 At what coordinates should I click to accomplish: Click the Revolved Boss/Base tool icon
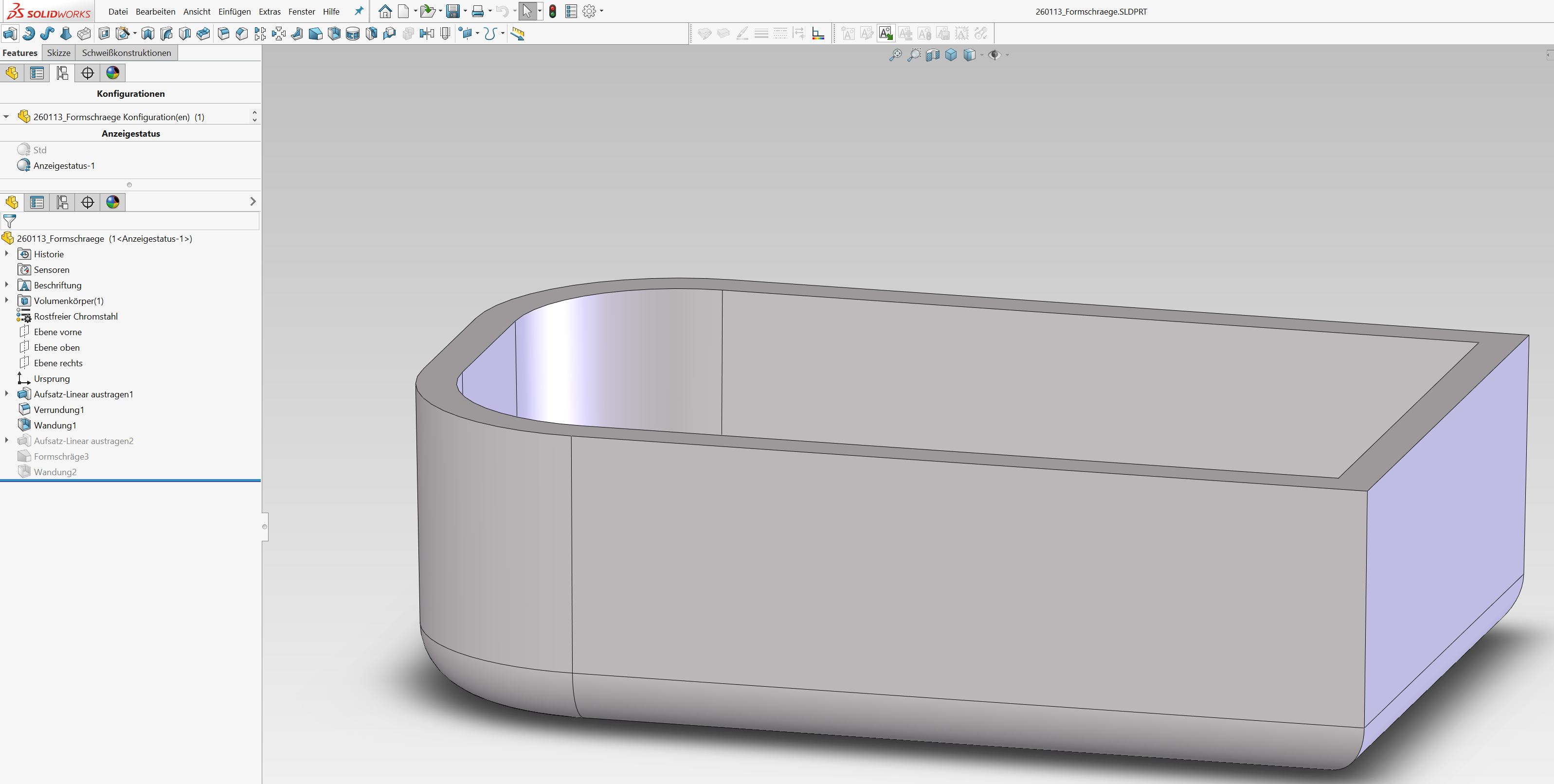(28, 34)
